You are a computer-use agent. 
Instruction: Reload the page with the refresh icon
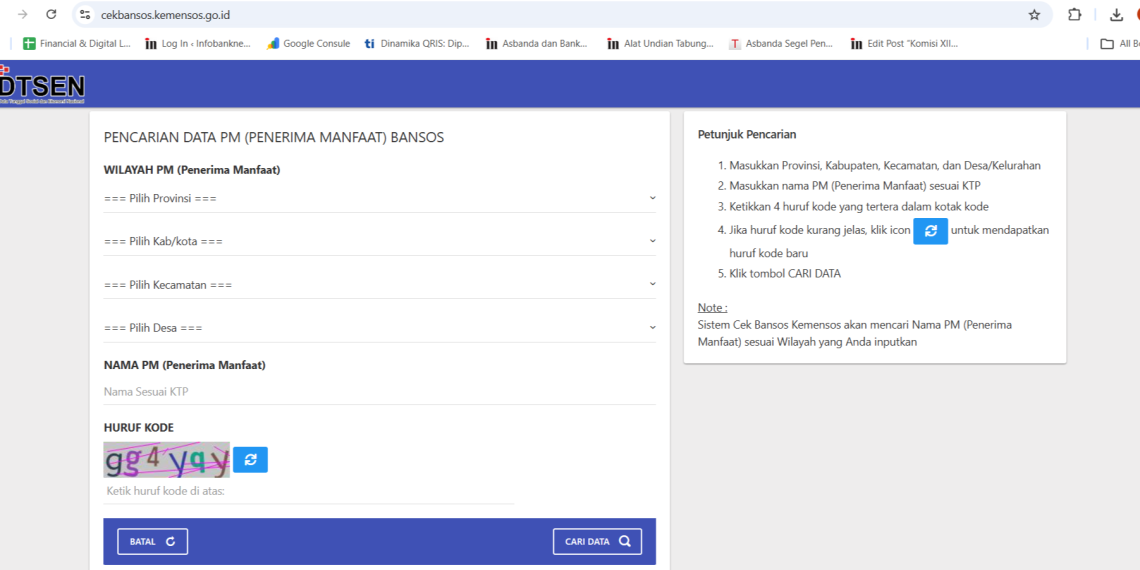pos(51,15)
